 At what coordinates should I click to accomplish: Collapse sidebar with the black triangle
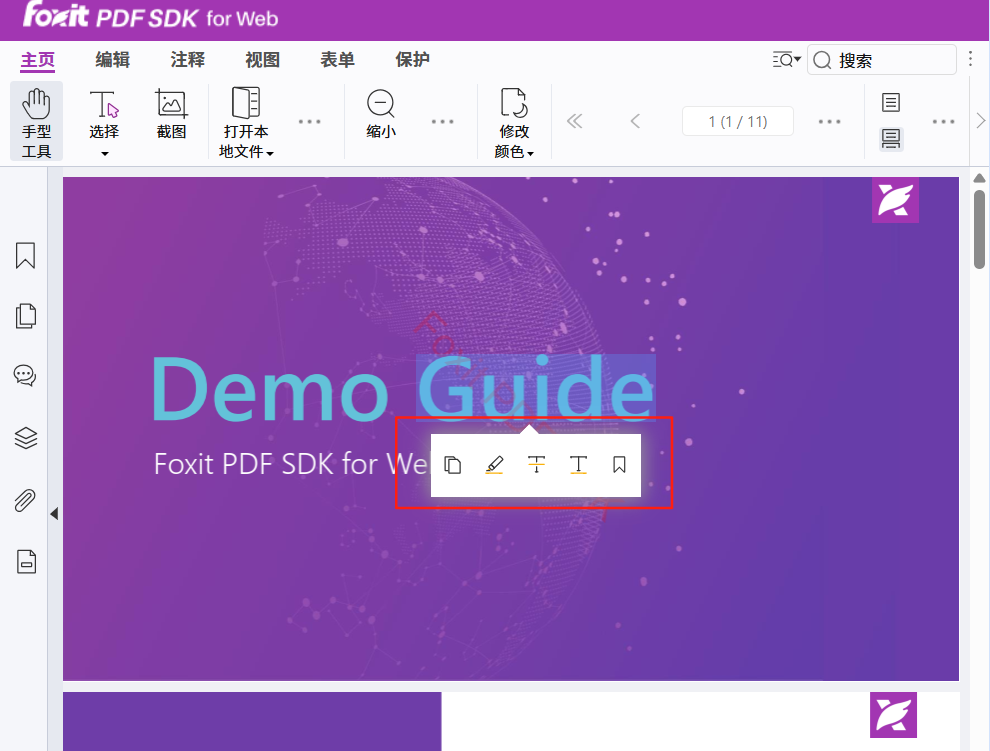(x=54, y=514)
